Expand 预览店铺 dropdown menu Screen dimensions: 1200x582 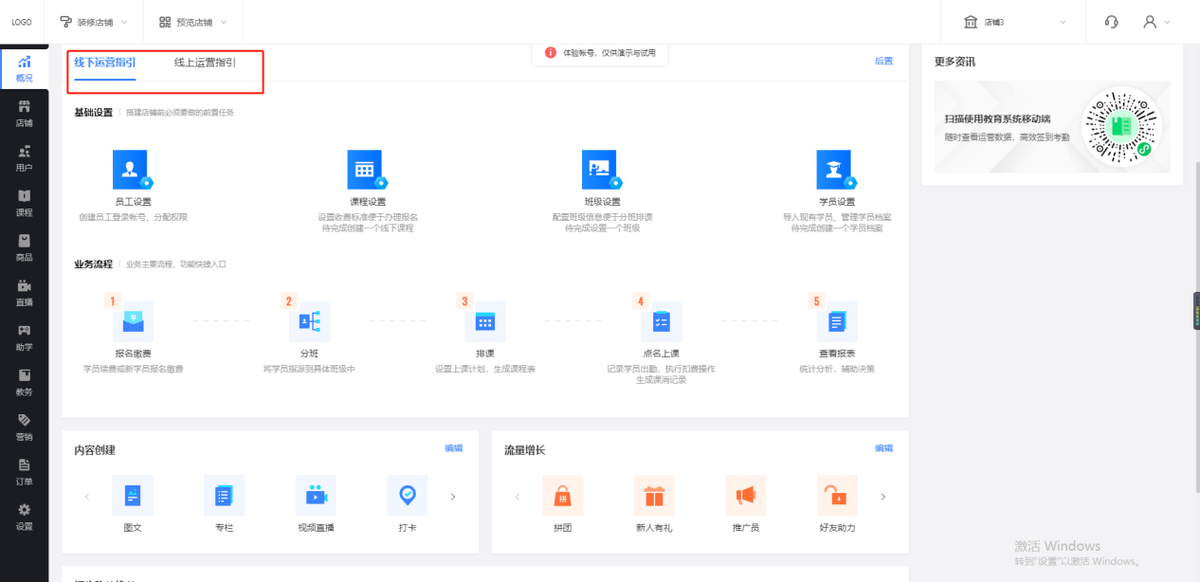193,22
